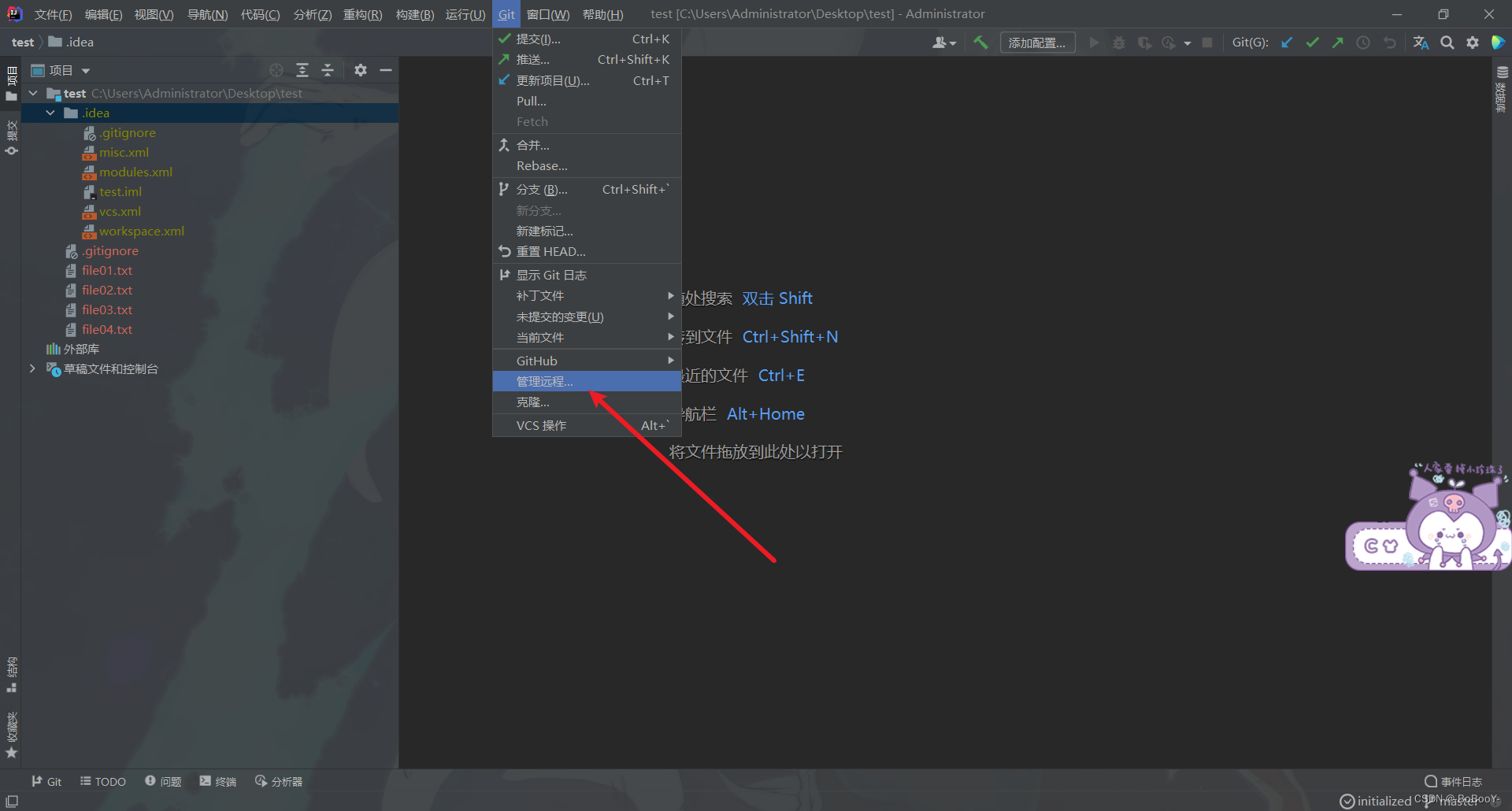Select file01.txt in project tree
1512x811 pixels.
click(x=107, y=270)
